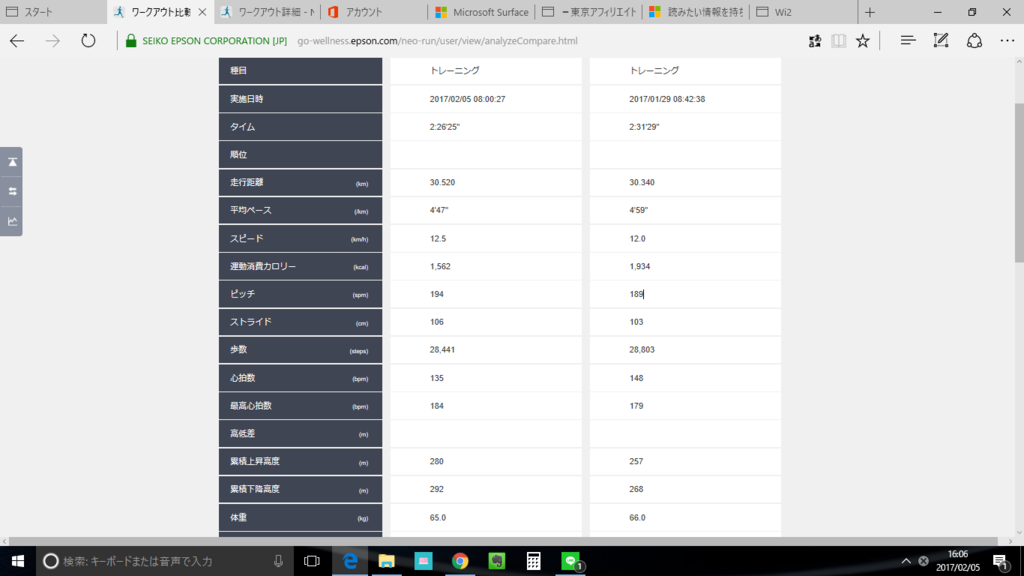Click the Edge icon on taskbar
This screenshot has width=1024, height=576.
click(x=350, y=561)
